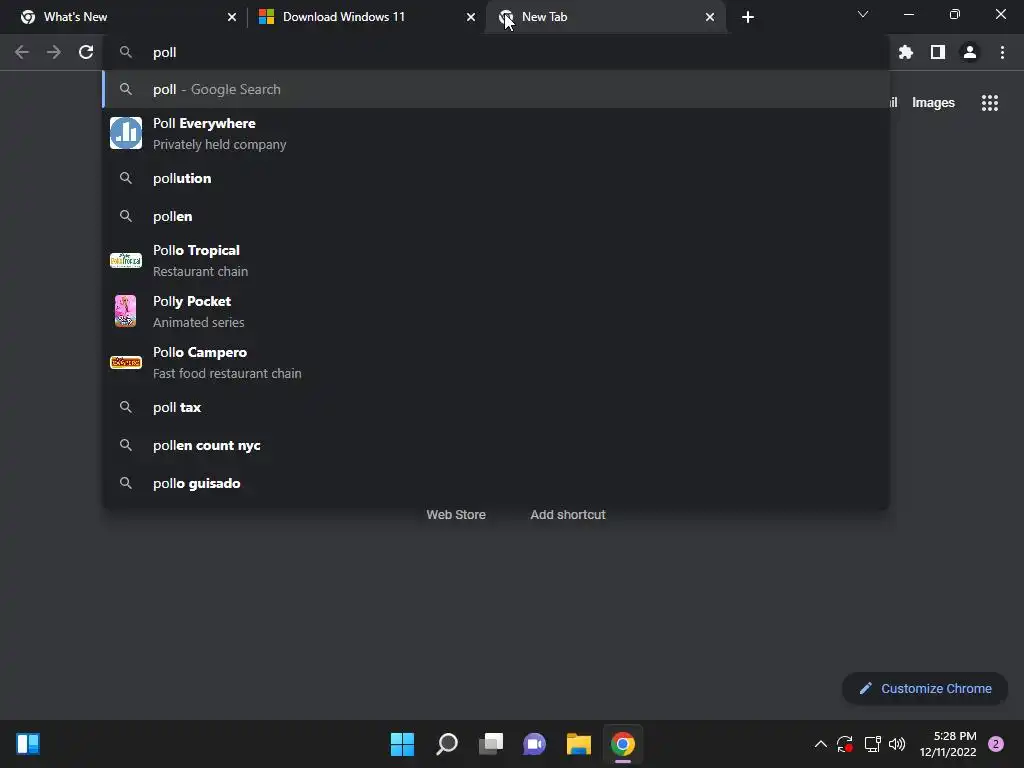Image resolution: width=1024 pixels, height=768 pixels.
Task: Click the sync update tray icon
Action: click(x=844, y=744)
